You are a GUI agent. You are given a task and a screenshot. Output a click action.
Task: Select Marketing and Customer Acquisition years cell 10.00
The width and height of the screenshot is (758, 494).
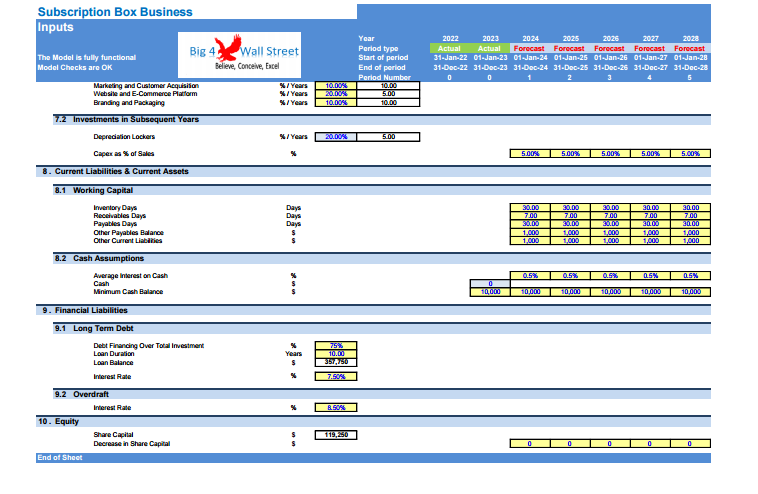[x=388, y=86]
